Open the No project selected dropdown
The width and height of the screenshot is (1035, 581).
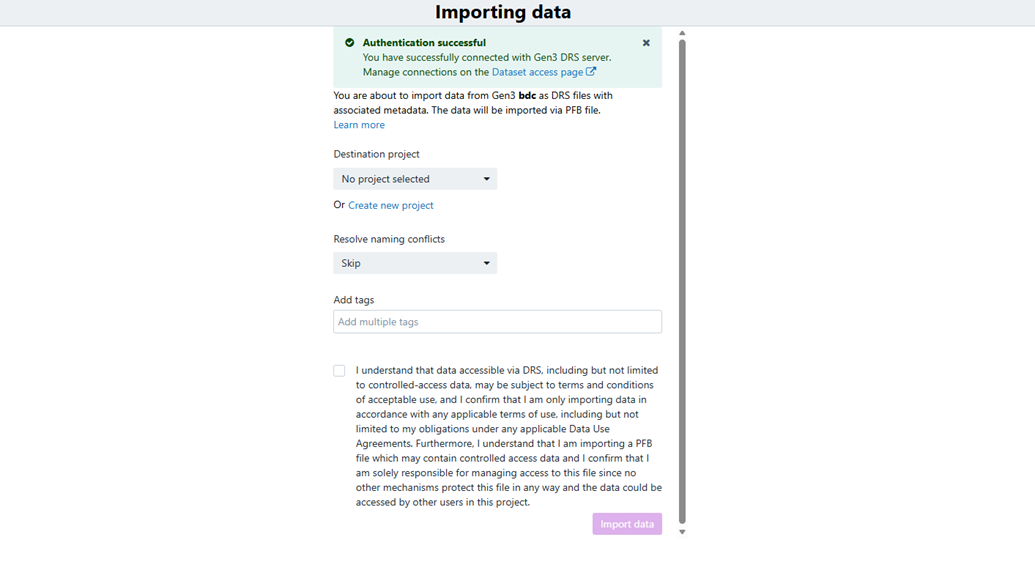point(415,178)
